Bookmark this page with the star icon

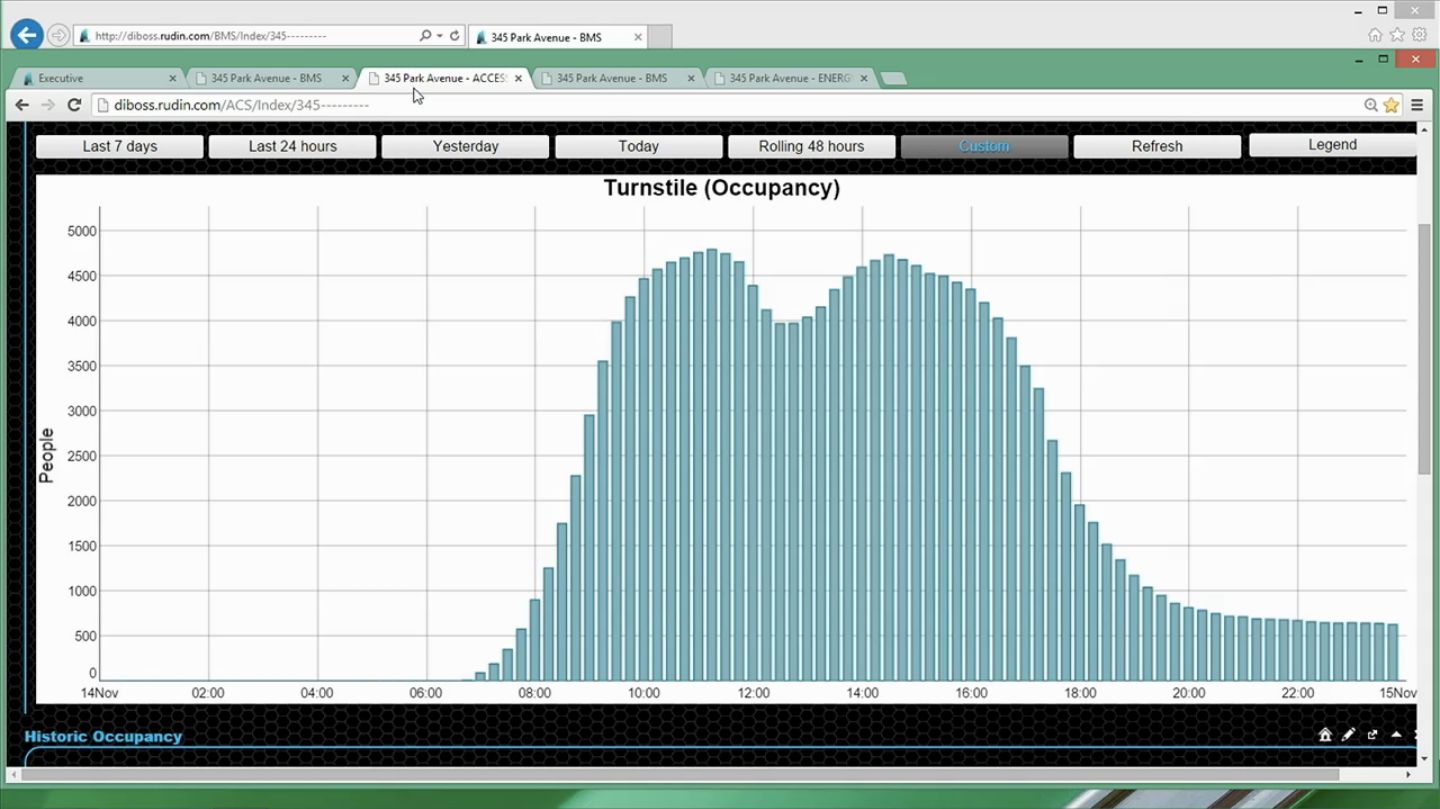pos(1391,105)
